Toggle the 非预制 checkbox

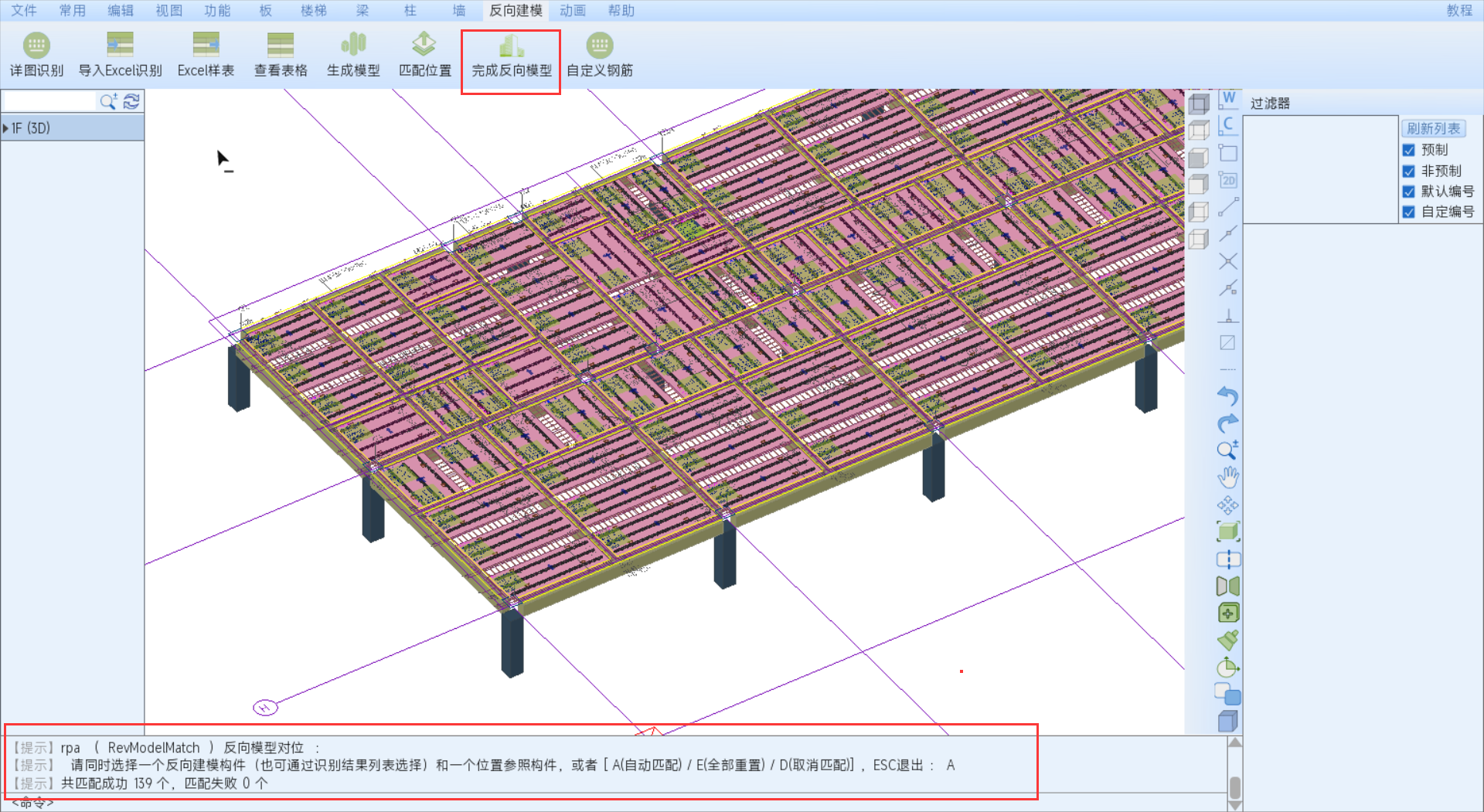click(x=1409, y=171)
